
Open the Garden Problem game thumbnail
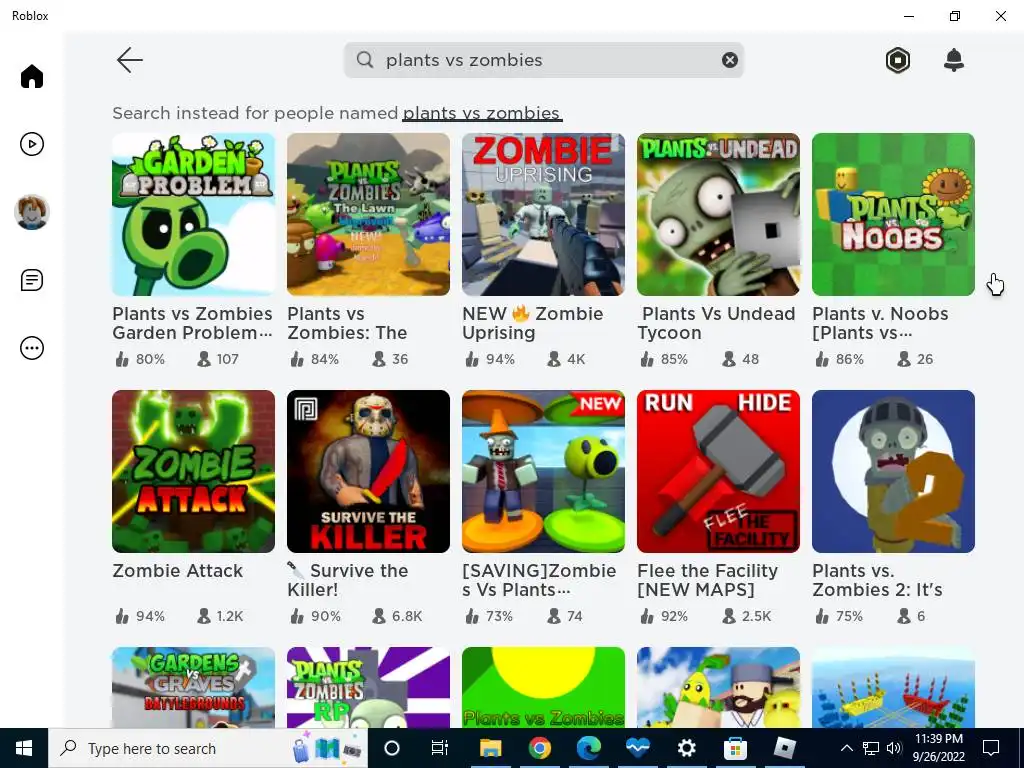pyautogui.click(x=193, y=214)
